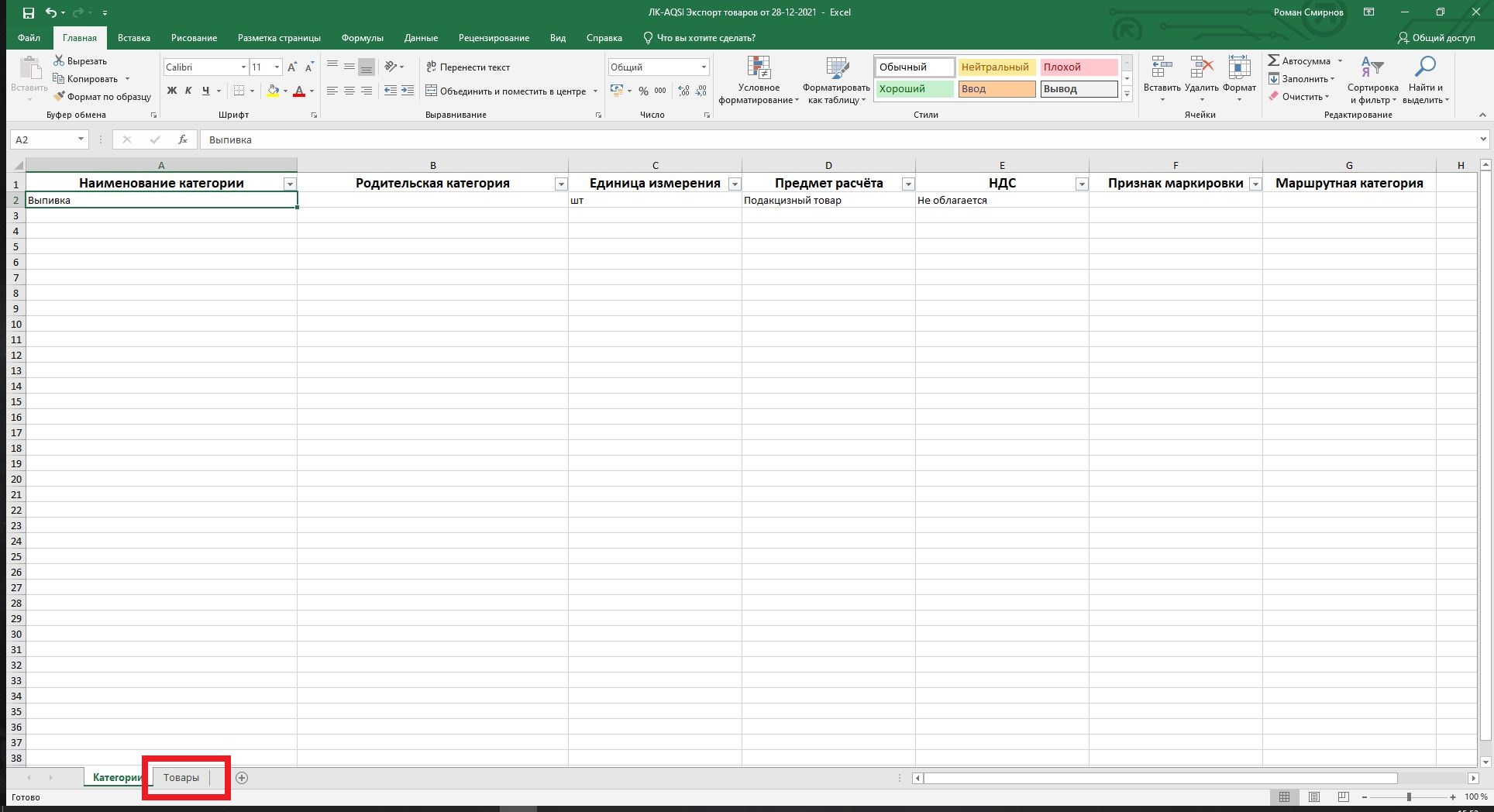
Task: Toggle Wrap Text option
Action: 468,67
